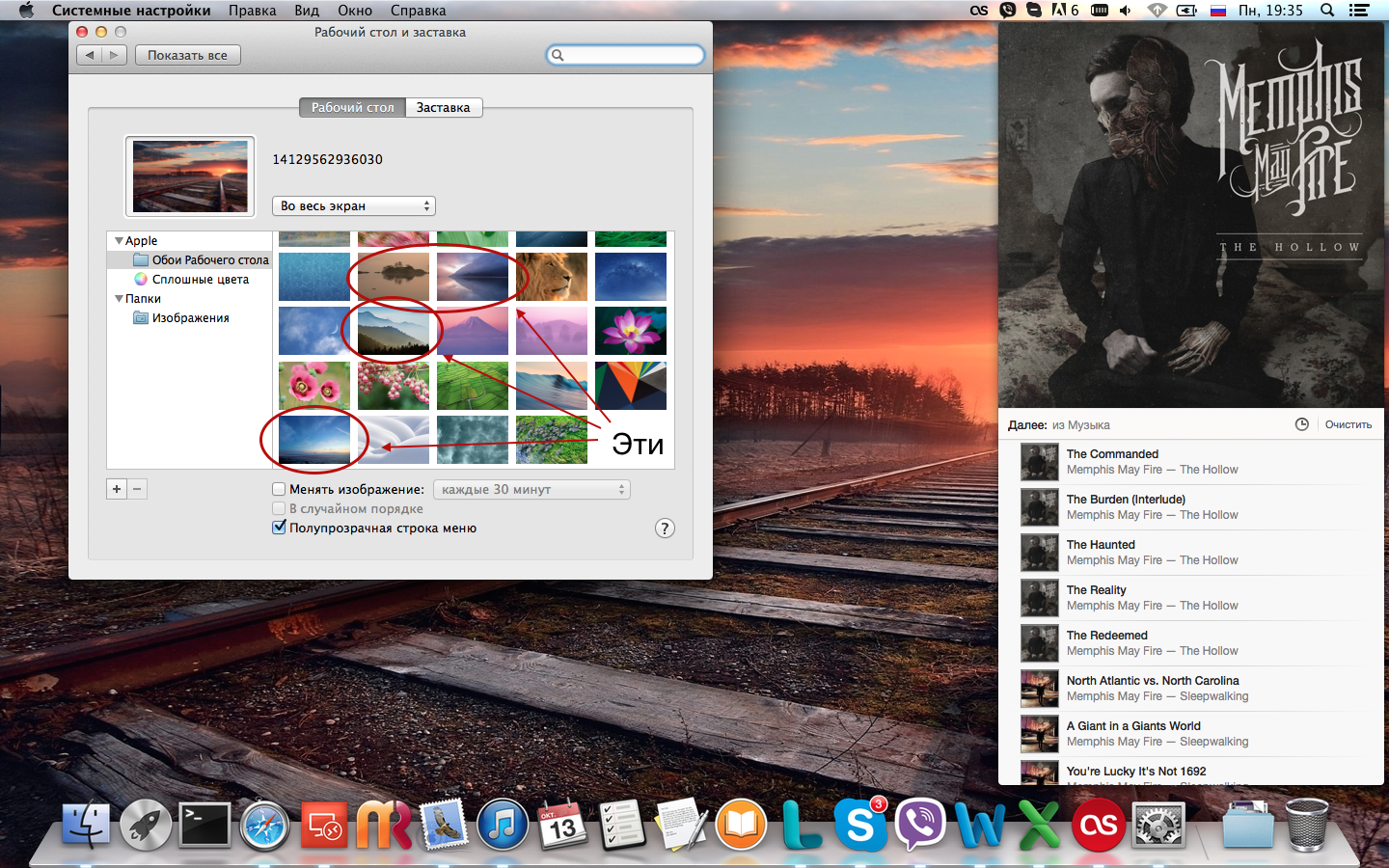
Task: Open the каждые 30 минут interval dropdown
Action: tap(531, 489)
